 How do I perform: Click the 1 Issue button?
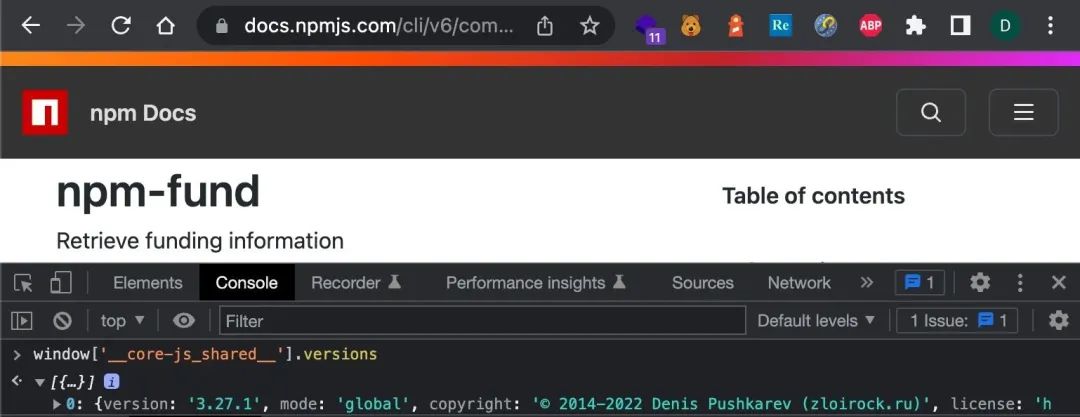959,321
